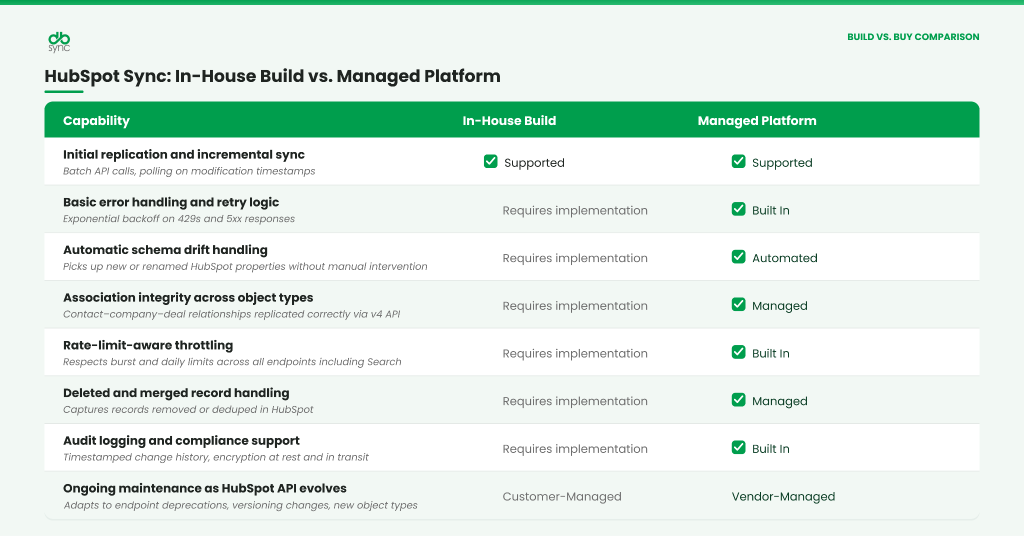1024x536 pixels.
Task: Click the 'Vendor-Managed' cell
Action: point(783,497)
